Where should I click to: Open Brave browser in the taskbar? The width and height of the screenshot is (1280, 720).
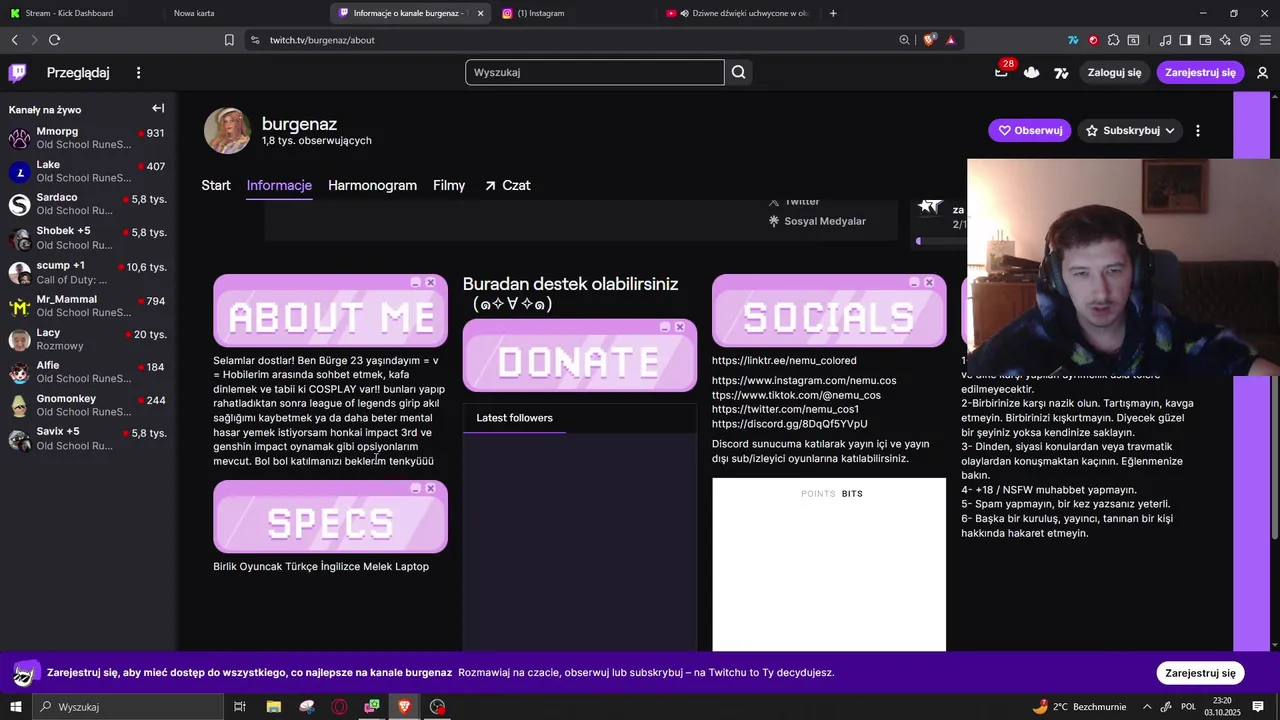pos(404,706)
